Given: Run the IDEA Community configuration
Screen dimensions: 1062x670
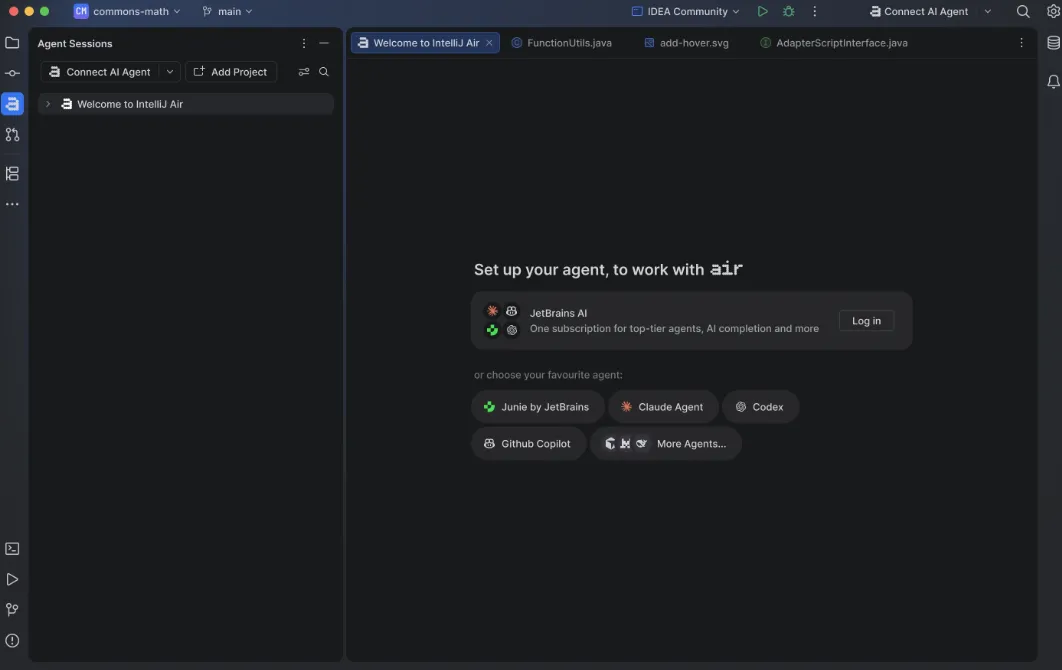Looking at the screenshot, I should pyautogui.click(x=762, y=12).
